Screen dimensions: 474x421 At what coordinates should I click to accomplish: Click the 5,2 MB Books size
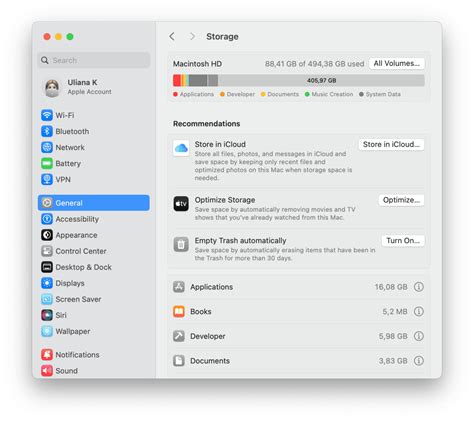(395, 312)
